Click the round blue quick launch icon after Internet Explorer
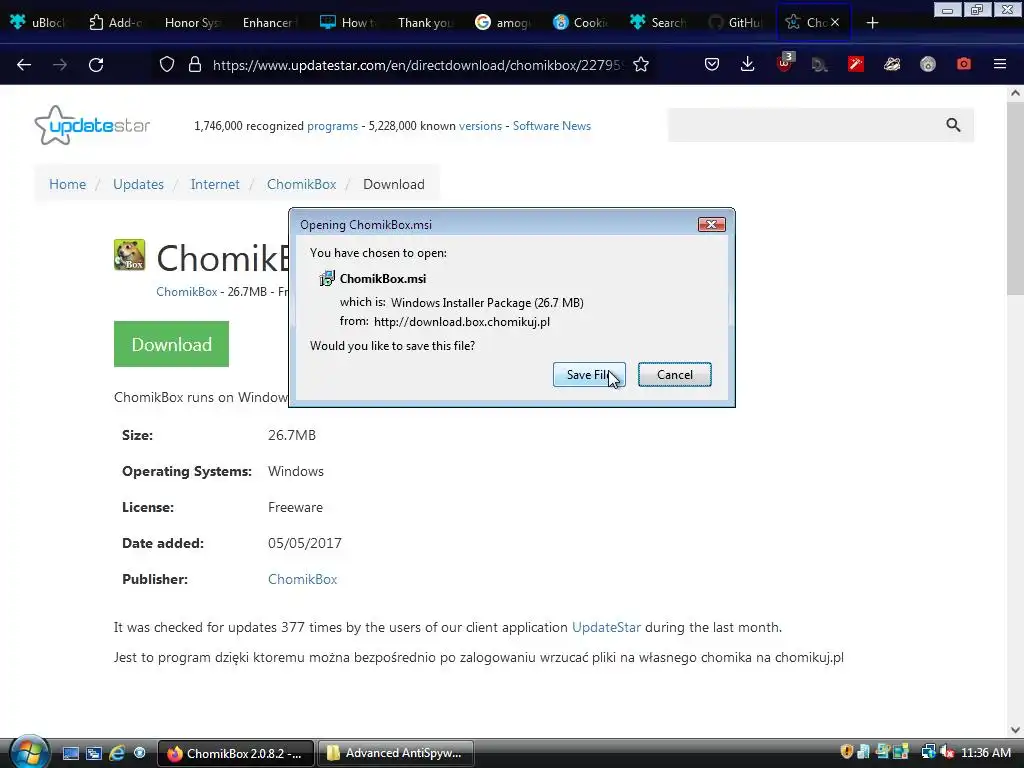Screen dimensions: 1024x768 click(x=139, y=752)
